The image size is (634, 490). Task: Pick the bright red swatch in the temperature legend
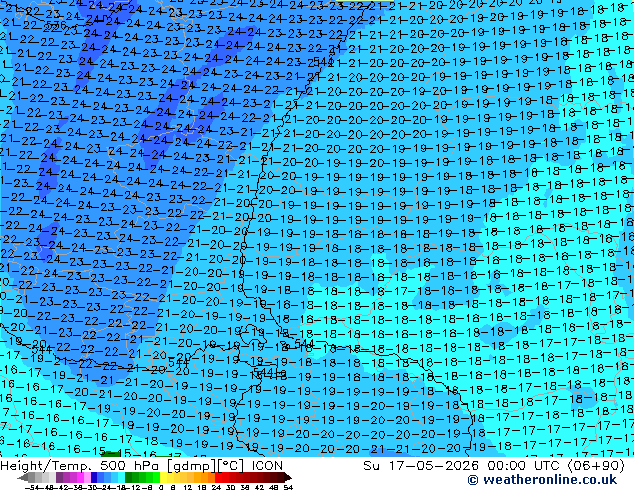point(218,477)
